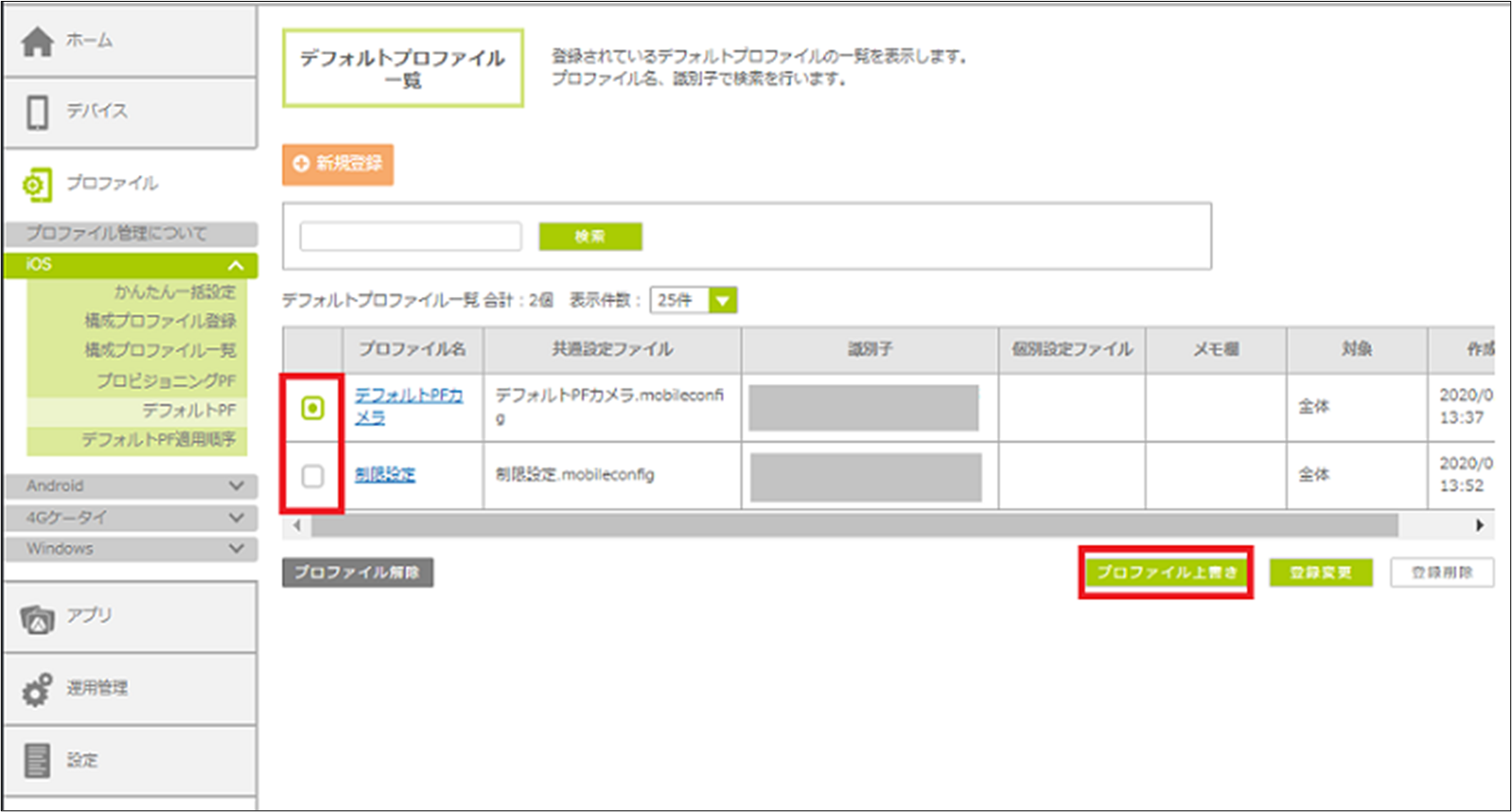Click the profile search input field
Image resolution: width=1512 pixels, height=812 pixels.
[410, 237]
